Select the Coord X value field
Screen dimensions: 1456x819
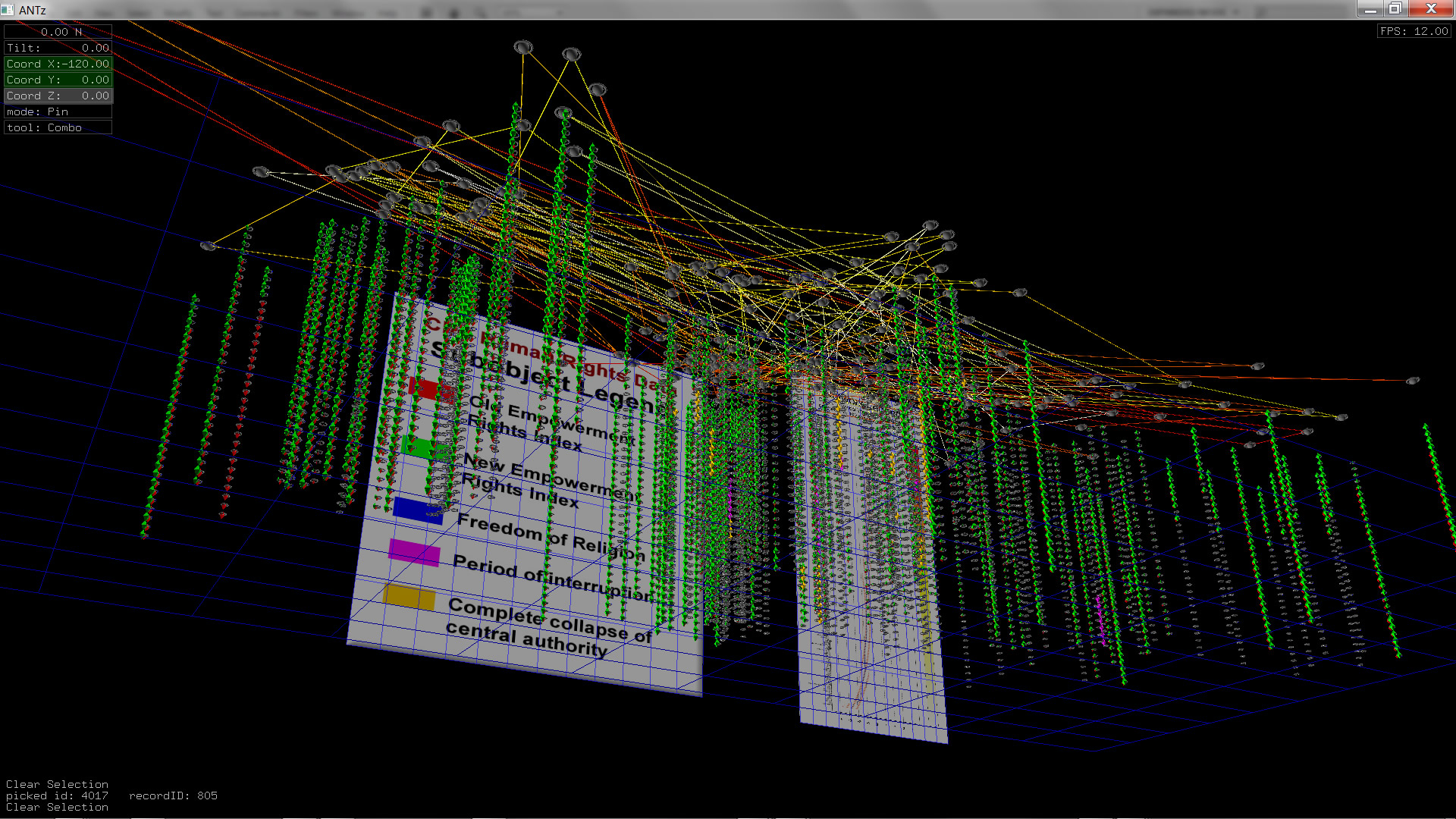pos(58,64)
